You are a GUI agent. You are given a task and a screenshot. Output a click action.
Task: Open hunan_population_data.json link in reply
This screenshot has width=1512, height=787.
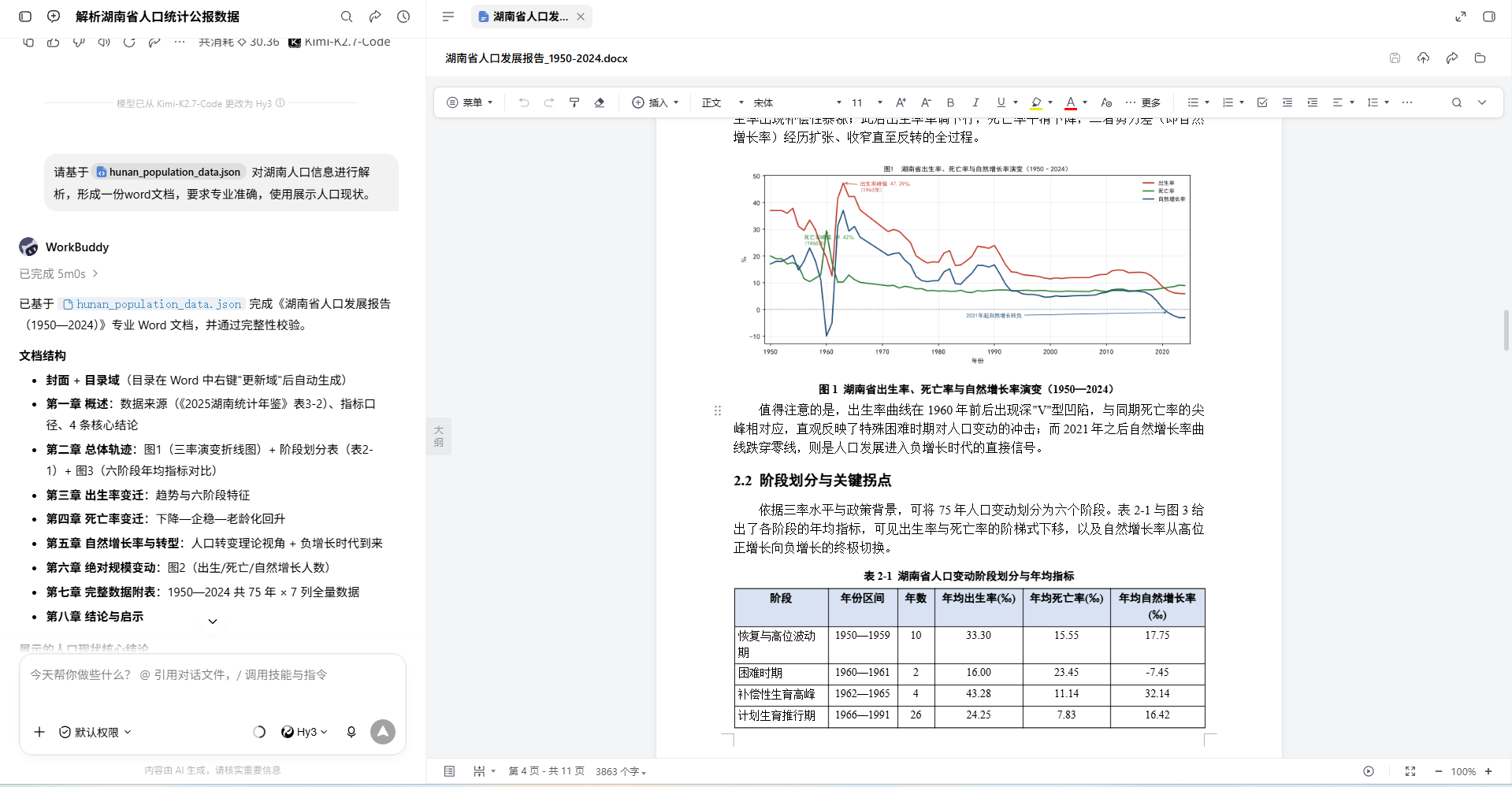point(152,304)
